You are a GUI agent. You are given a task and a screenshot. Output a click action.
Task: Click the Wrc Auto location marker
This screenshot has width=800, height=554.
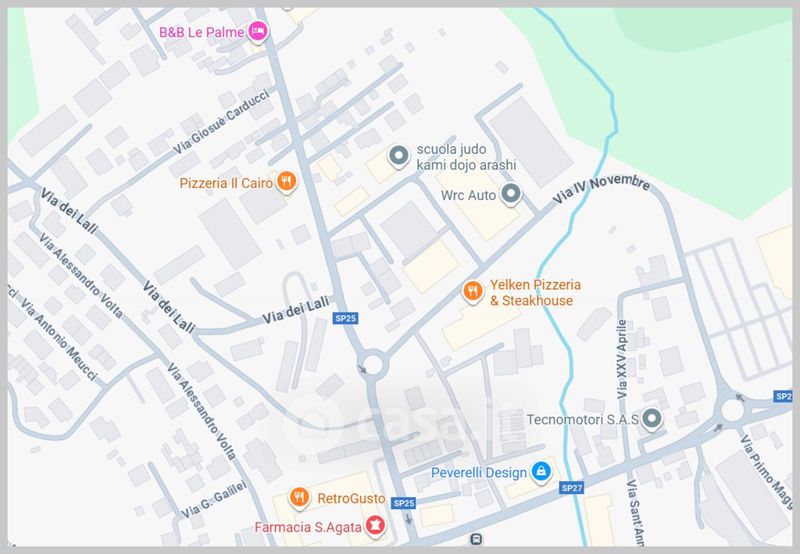(x=511, y=194)
